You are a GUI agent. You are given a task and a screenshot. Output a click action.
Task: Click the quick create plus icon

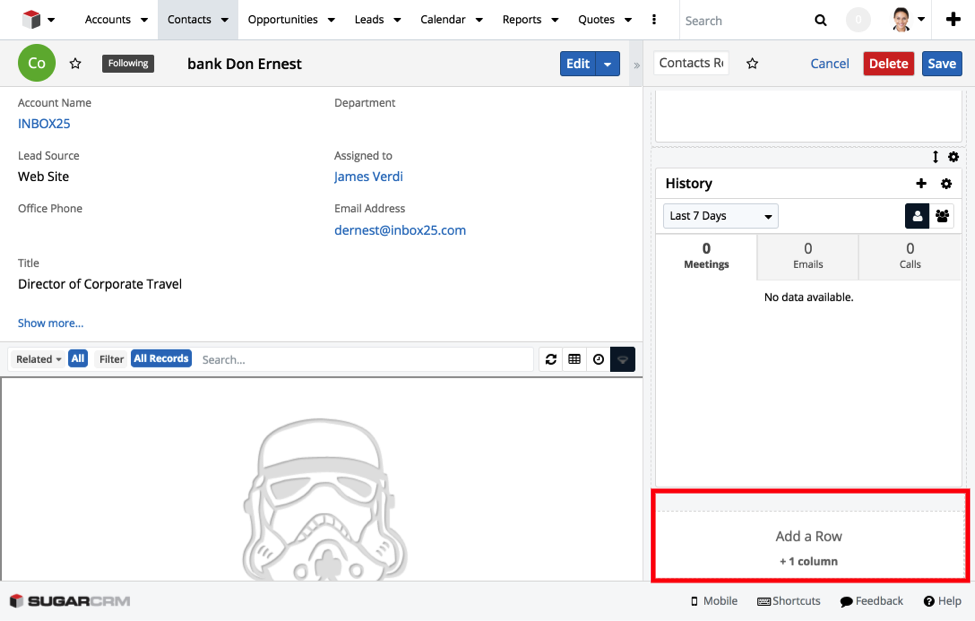tap(953, 20)
